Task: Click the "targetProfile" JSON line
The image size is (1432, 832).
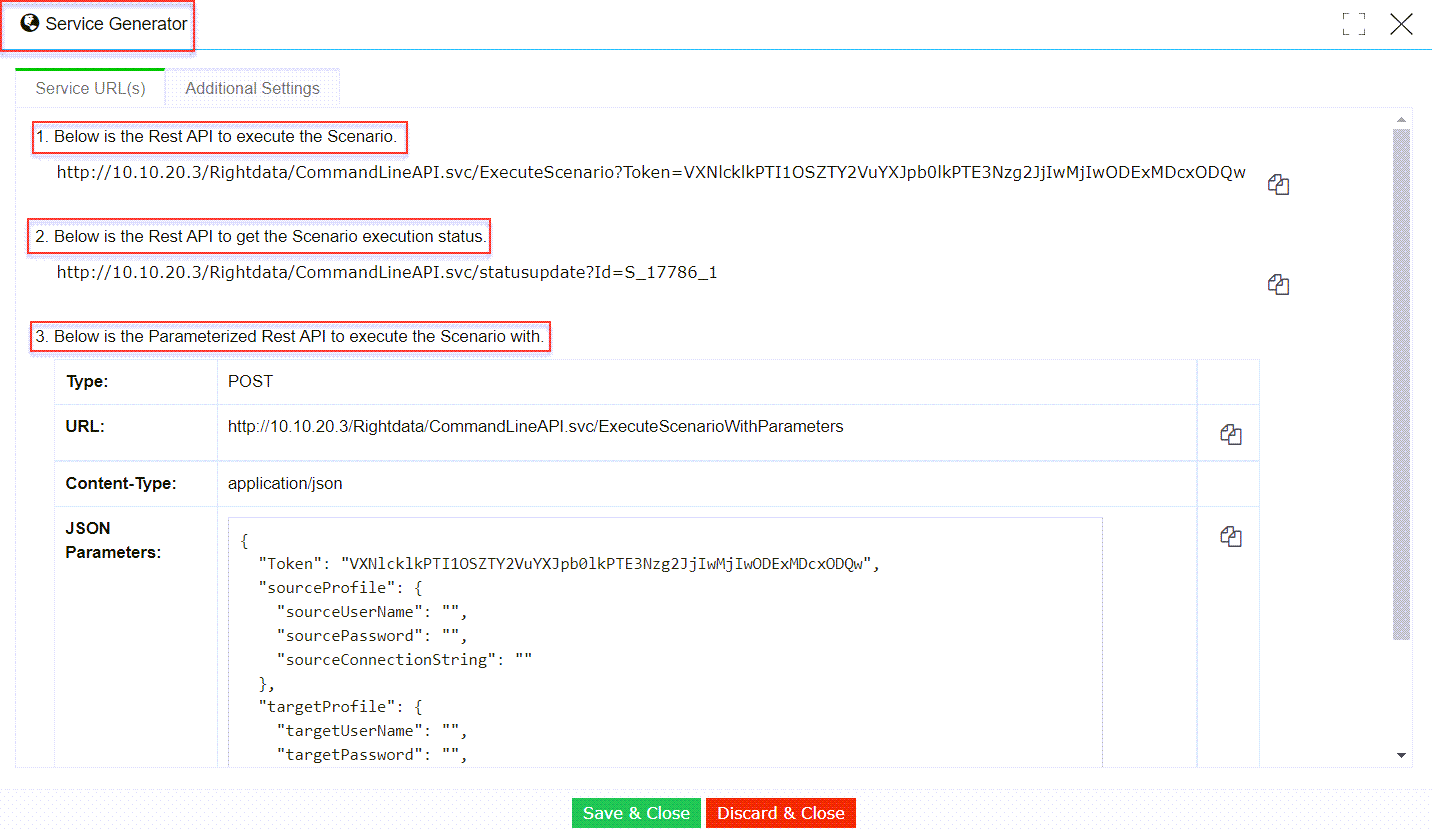Action: (x=341, y=707)
